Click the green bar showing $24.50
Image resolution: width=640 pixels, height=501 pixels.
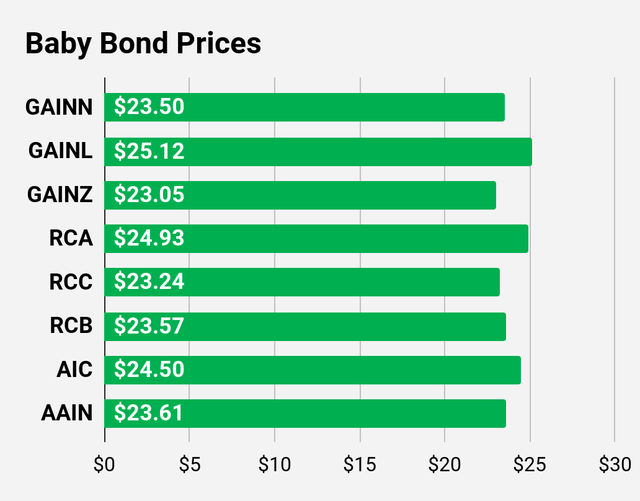[312, 371]
